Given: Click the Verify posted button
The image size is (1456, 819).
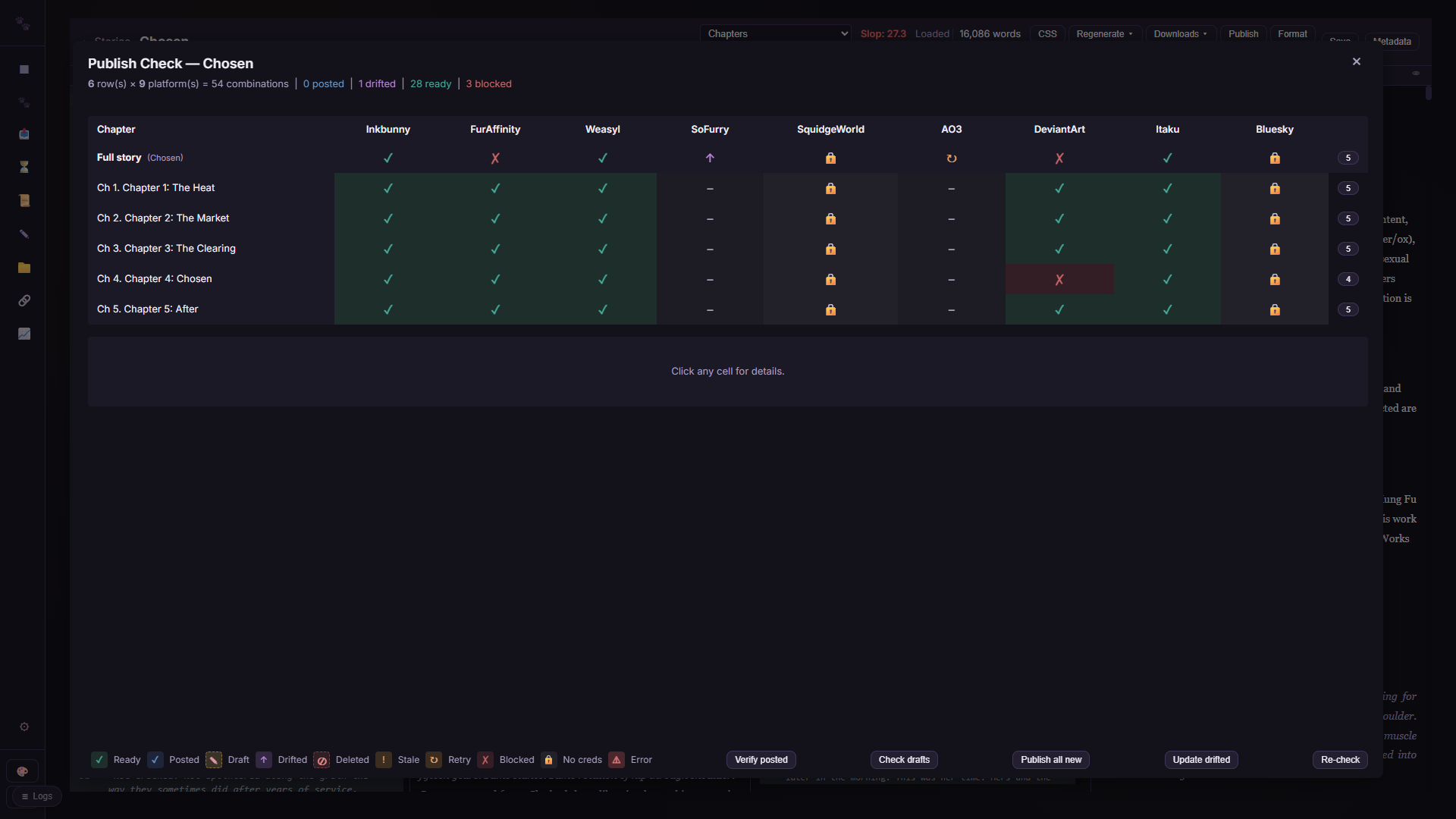Looking at the screenshot, I should [x=761, y=760].
